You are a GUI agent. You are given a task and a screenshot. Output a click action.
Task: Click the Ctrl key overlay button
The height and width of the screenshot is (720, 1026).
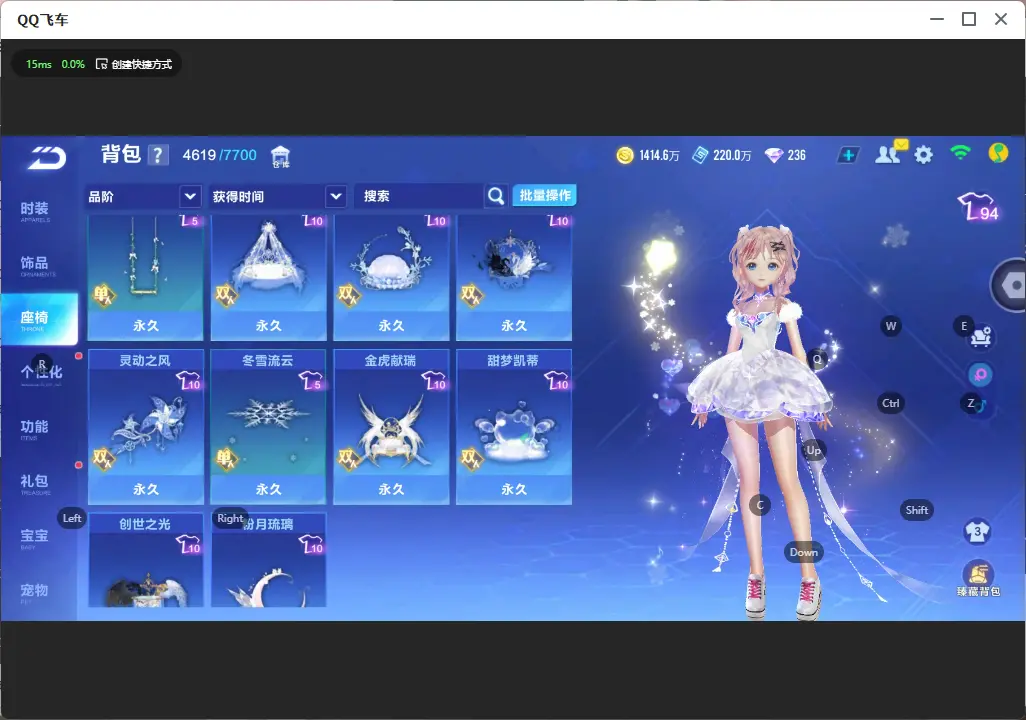coord(891,403)
